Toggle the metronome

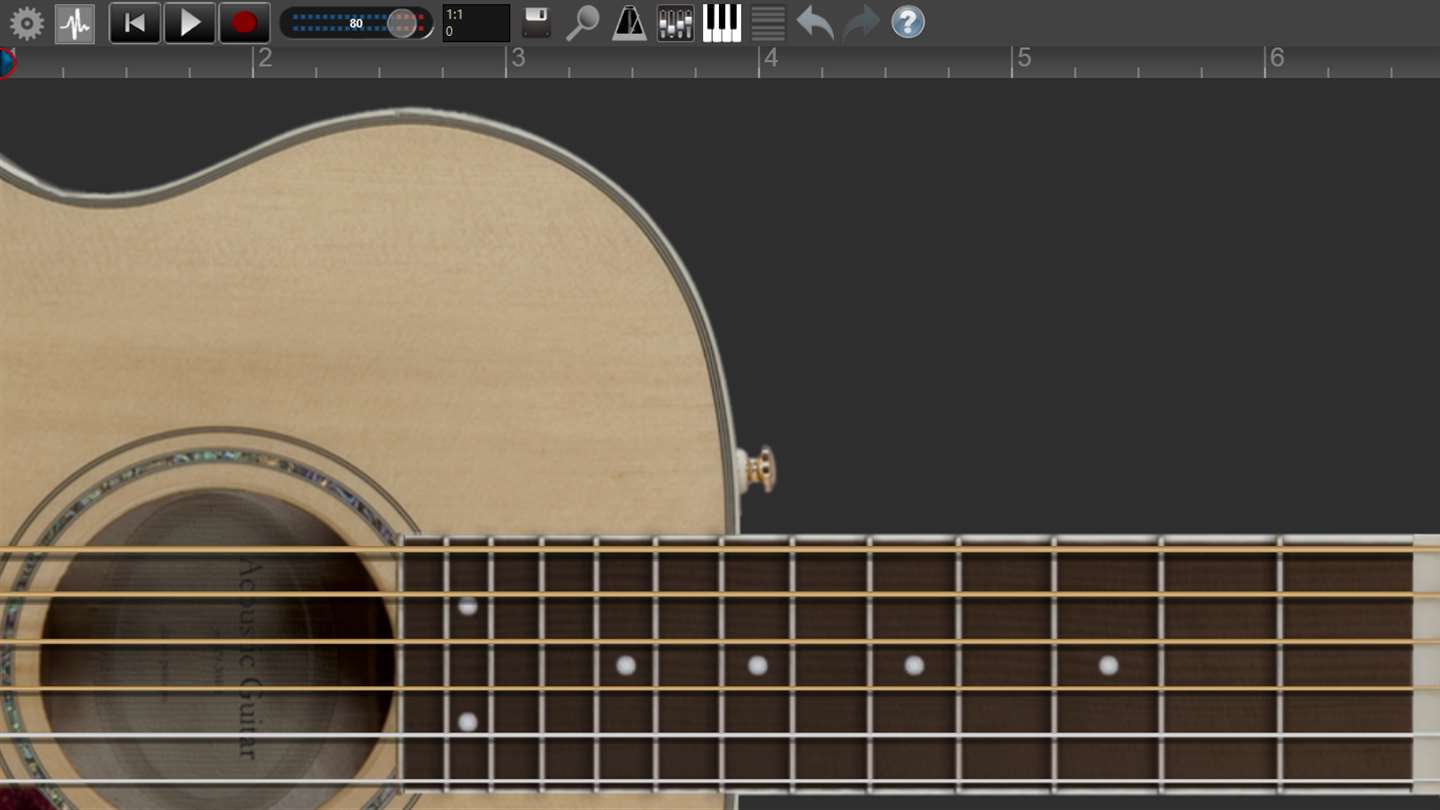coord(629,23)
